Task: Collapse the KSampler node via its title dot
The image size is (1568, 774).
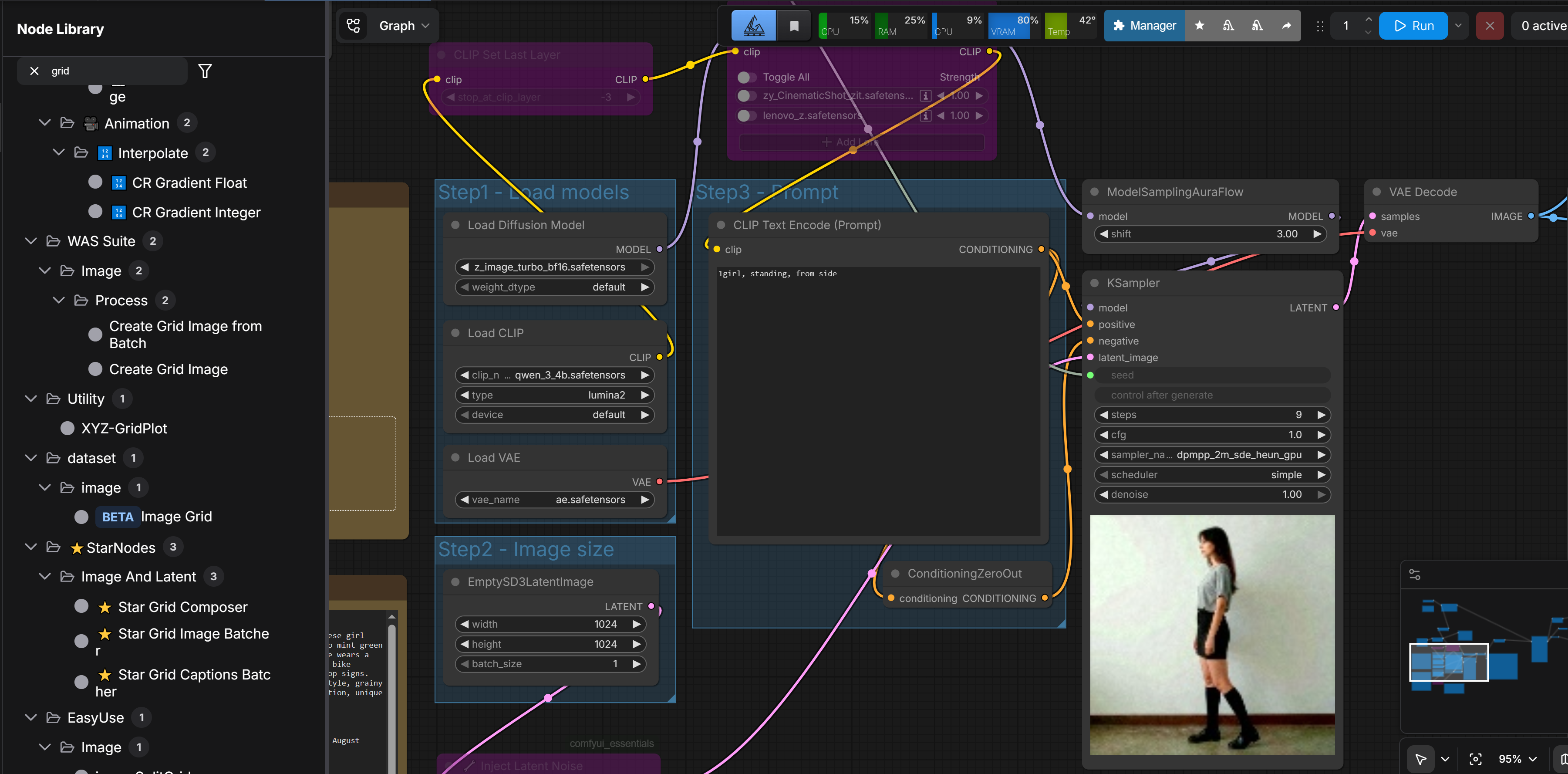Action: coord(1094,283)
